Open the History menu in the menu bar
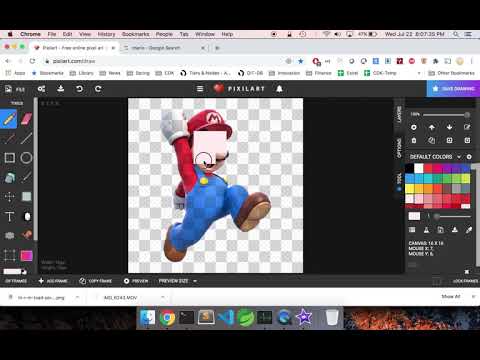The height and width of the screenshot is (360, 480). pyautogui.click(x=106, y=34)
